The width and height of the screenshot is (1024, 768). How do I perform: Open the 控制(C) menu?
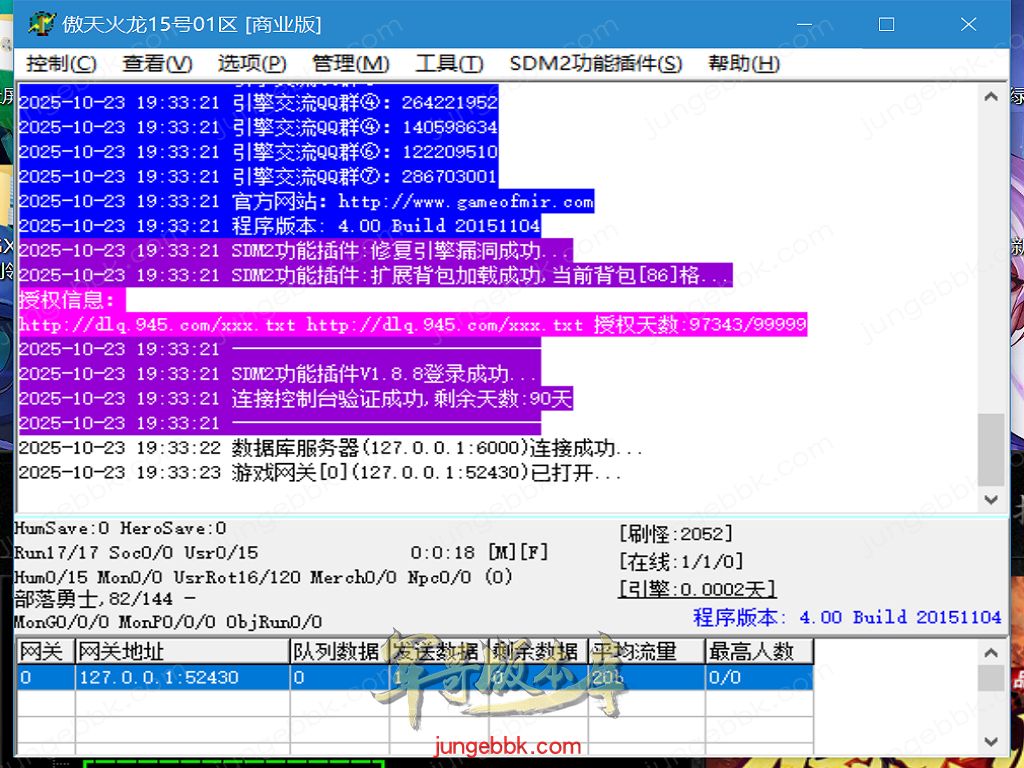tap(61, 64)
